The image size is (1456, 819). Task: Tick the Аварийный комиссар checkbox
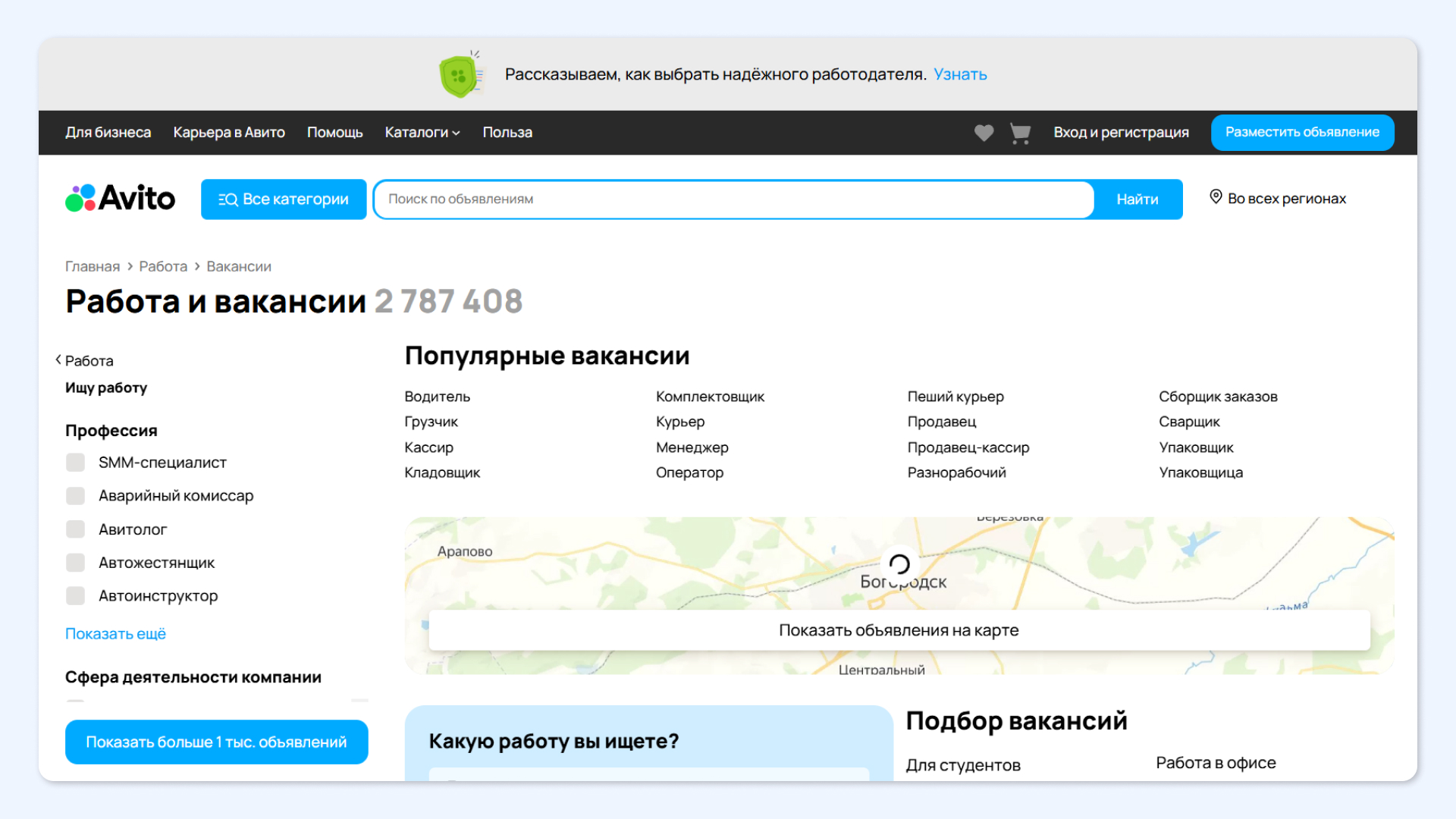75,496
